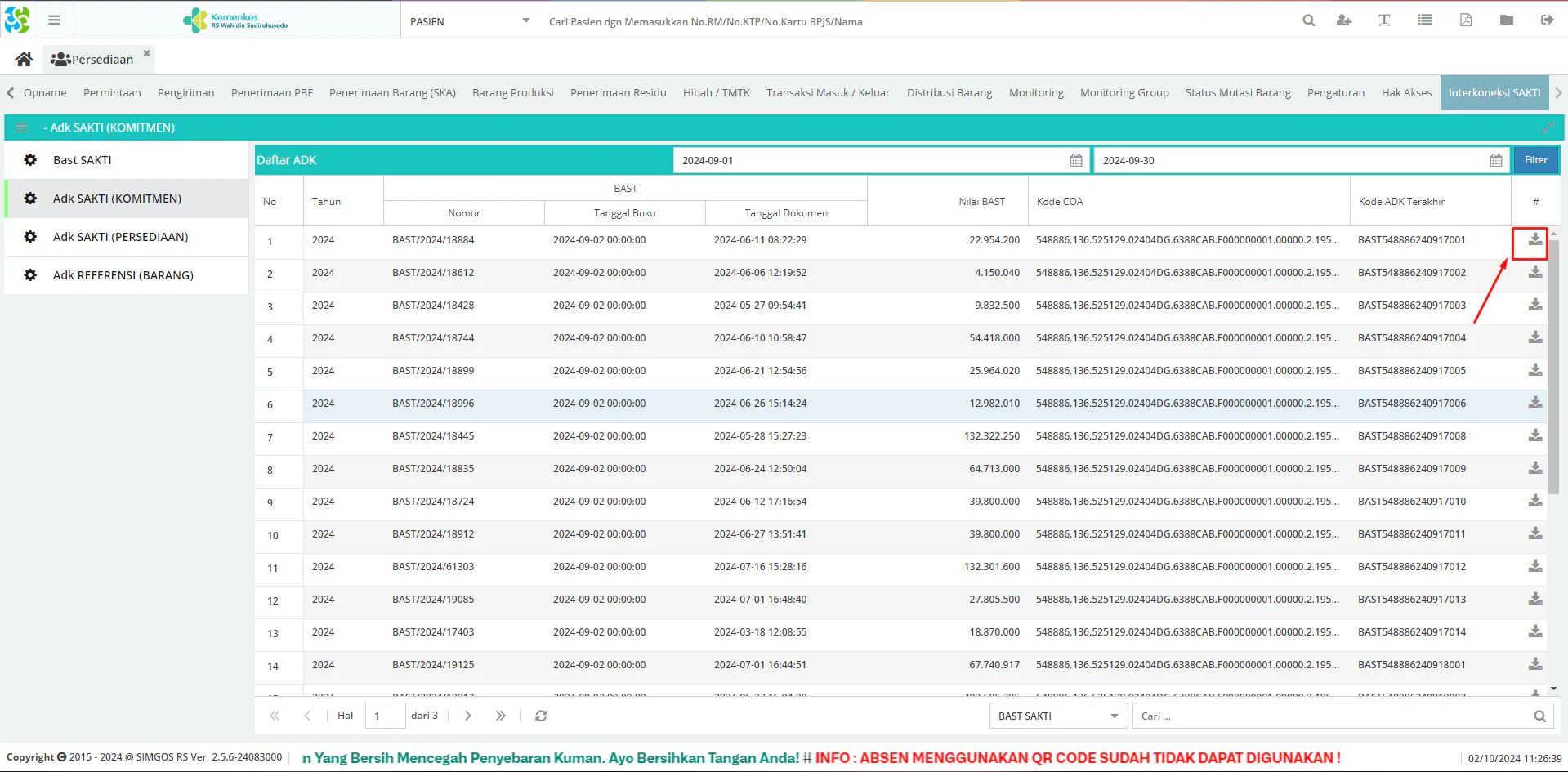Download ADK for BAST/2024/18744

(1535, 337)
